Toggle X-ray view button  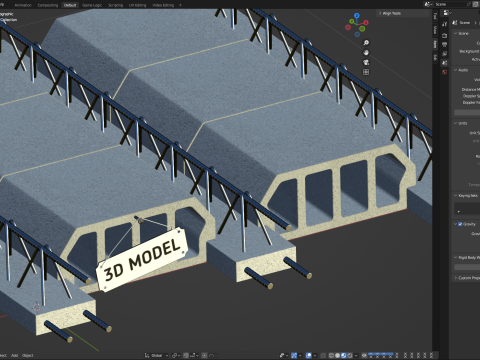click(x=323, y=355)
